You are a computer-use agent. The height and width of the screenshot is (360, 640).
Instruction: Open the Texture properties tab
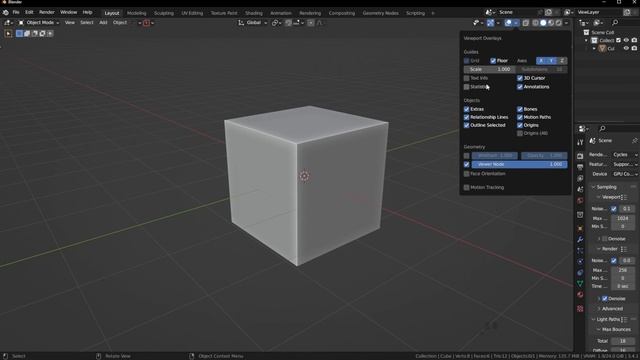click(x=580, y=309)
